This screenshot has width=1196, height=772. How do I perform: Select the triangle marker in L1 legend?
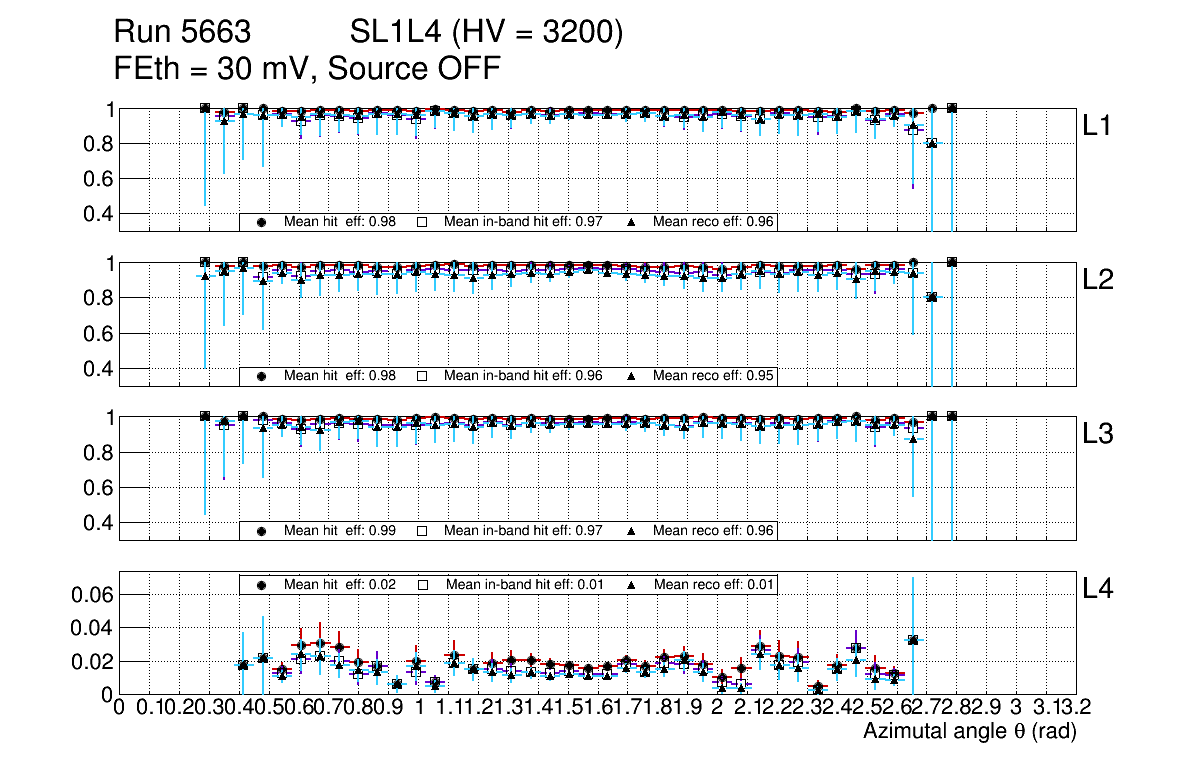pos(632,222)
